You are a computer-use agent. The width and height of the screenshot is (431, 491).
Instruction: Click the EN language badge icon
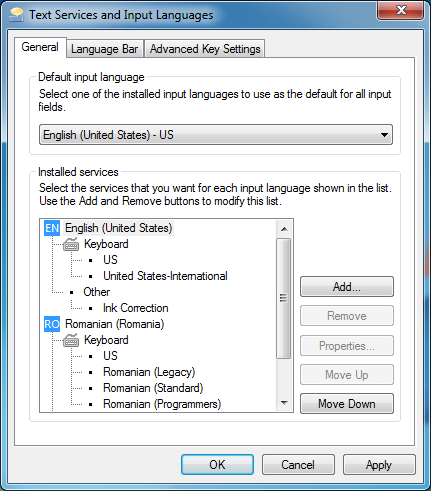52,228
